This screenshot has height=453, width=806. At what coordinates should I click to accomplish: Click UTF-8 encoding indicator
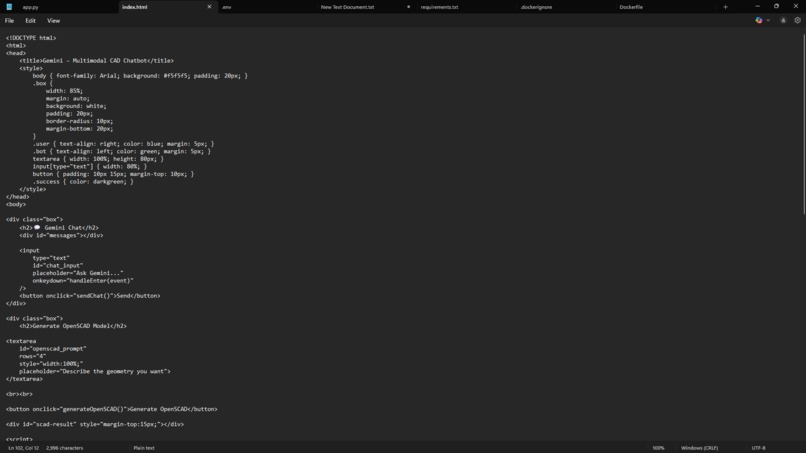click(758, 448)
